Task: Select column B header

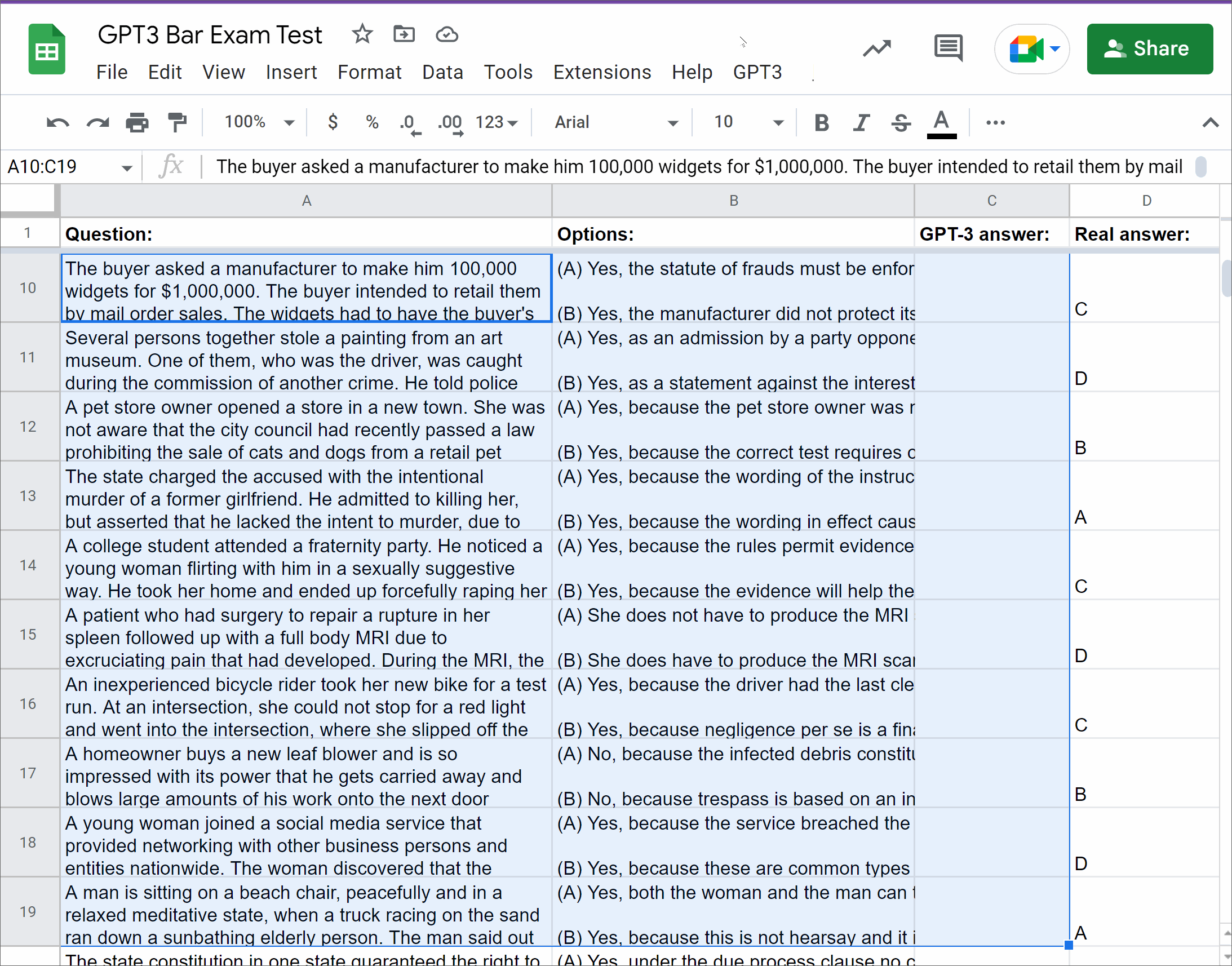Action: 733,201
